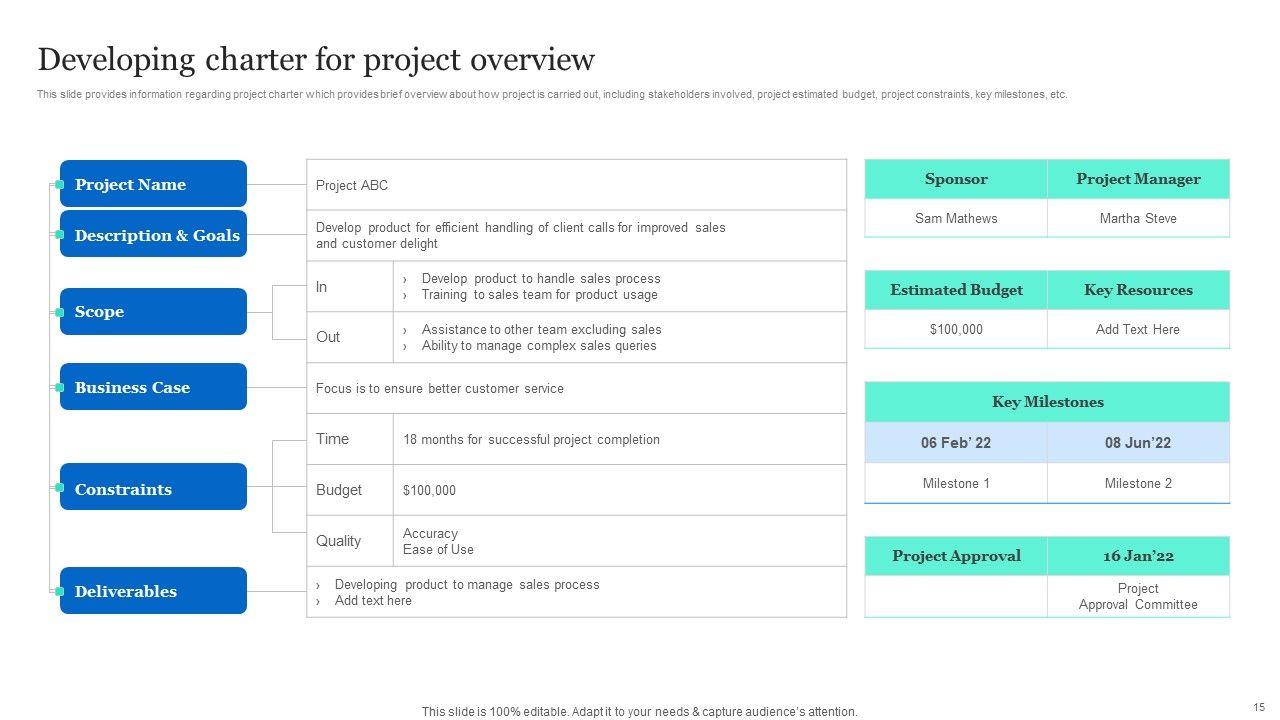
Task: Select the Project Name blue label
Action: (153, 184)
